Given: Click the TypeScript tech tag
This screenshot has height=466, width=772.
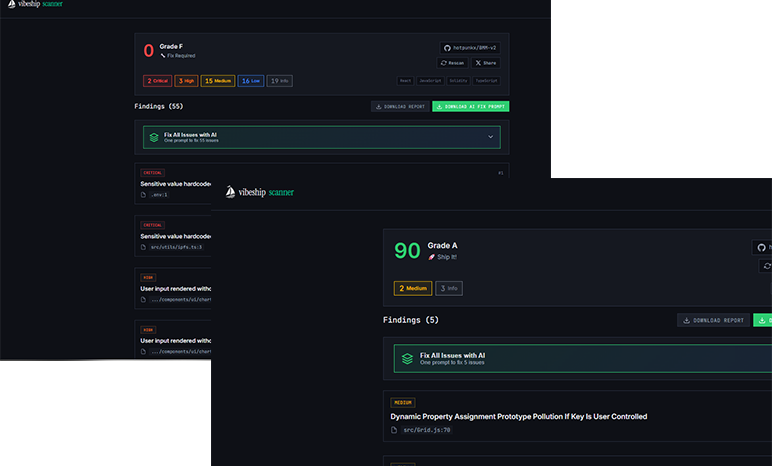Looking at the screenshot, I should pos(486,81).
